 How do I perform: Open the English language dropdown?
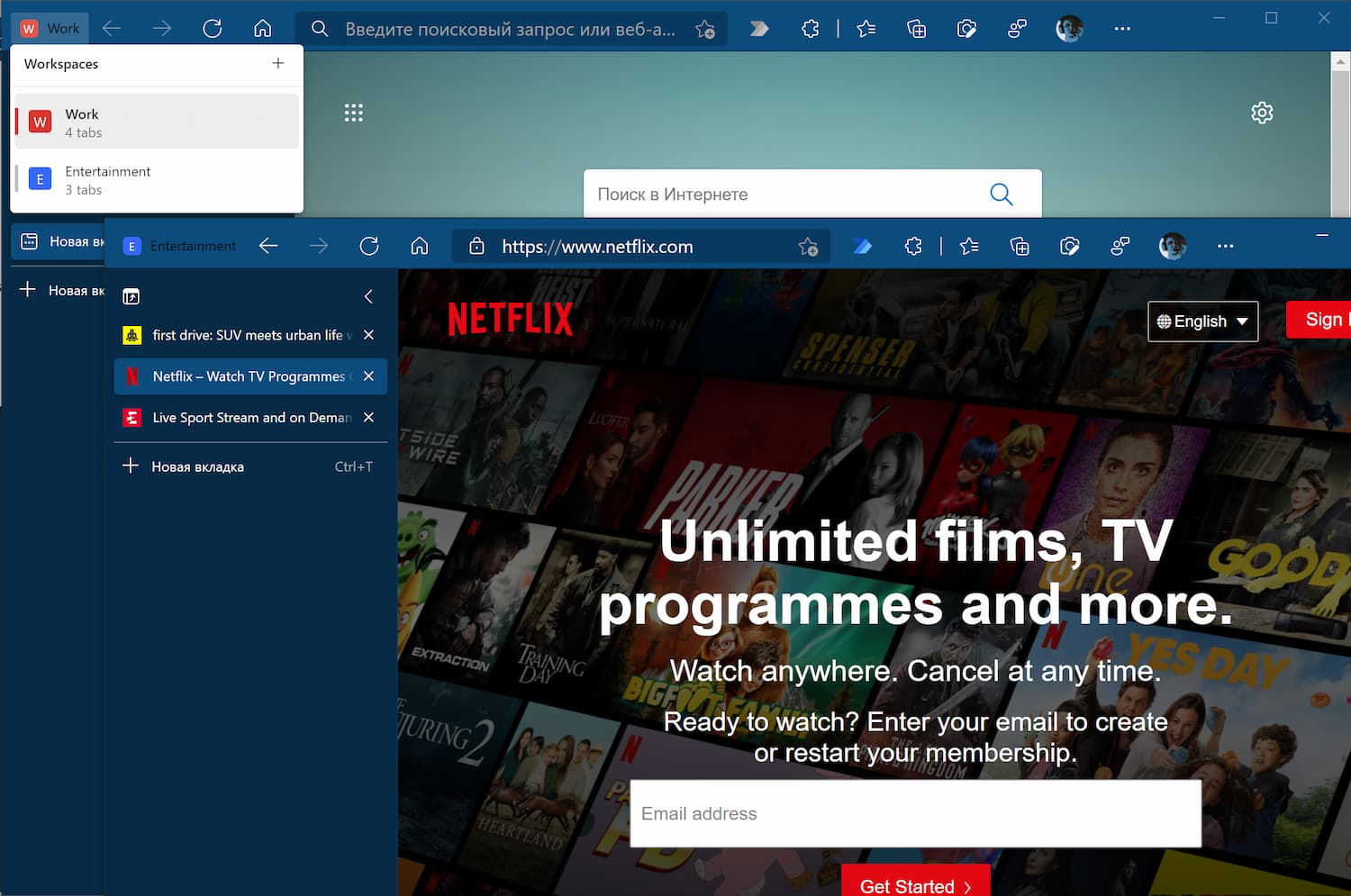(1202, 321)
